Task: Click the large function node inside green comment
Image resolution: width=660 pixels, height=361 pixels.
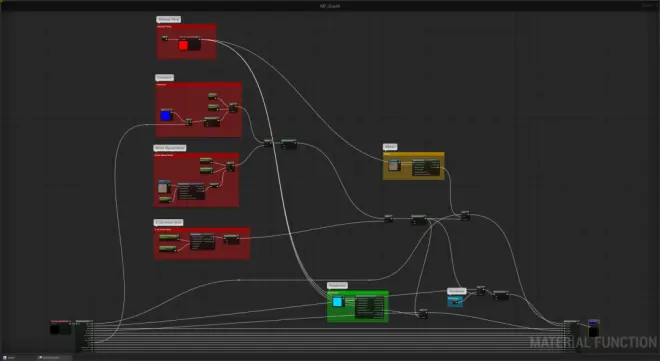Action: click(370, 307)
